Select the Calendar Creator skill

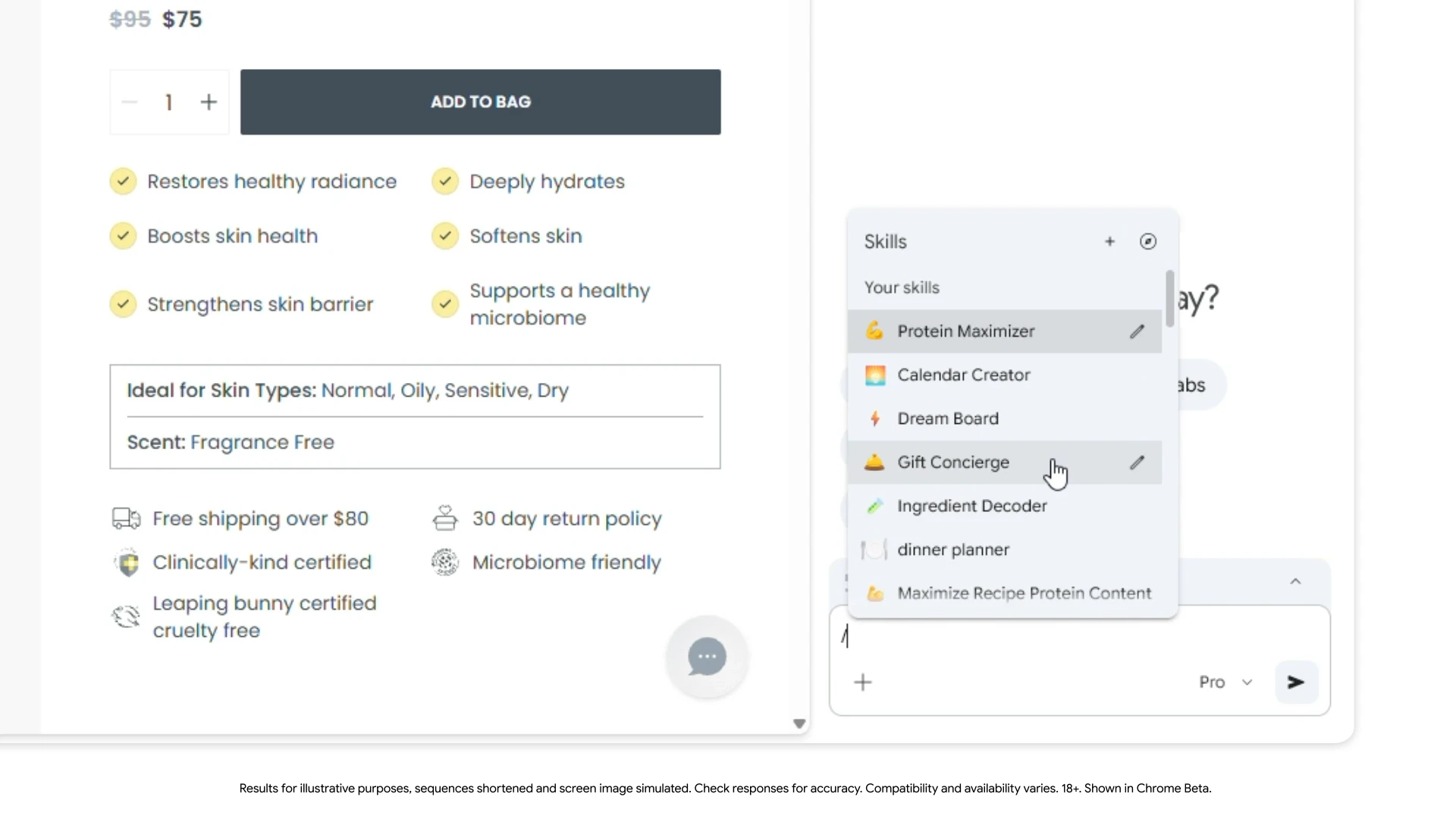pos(964,375)
